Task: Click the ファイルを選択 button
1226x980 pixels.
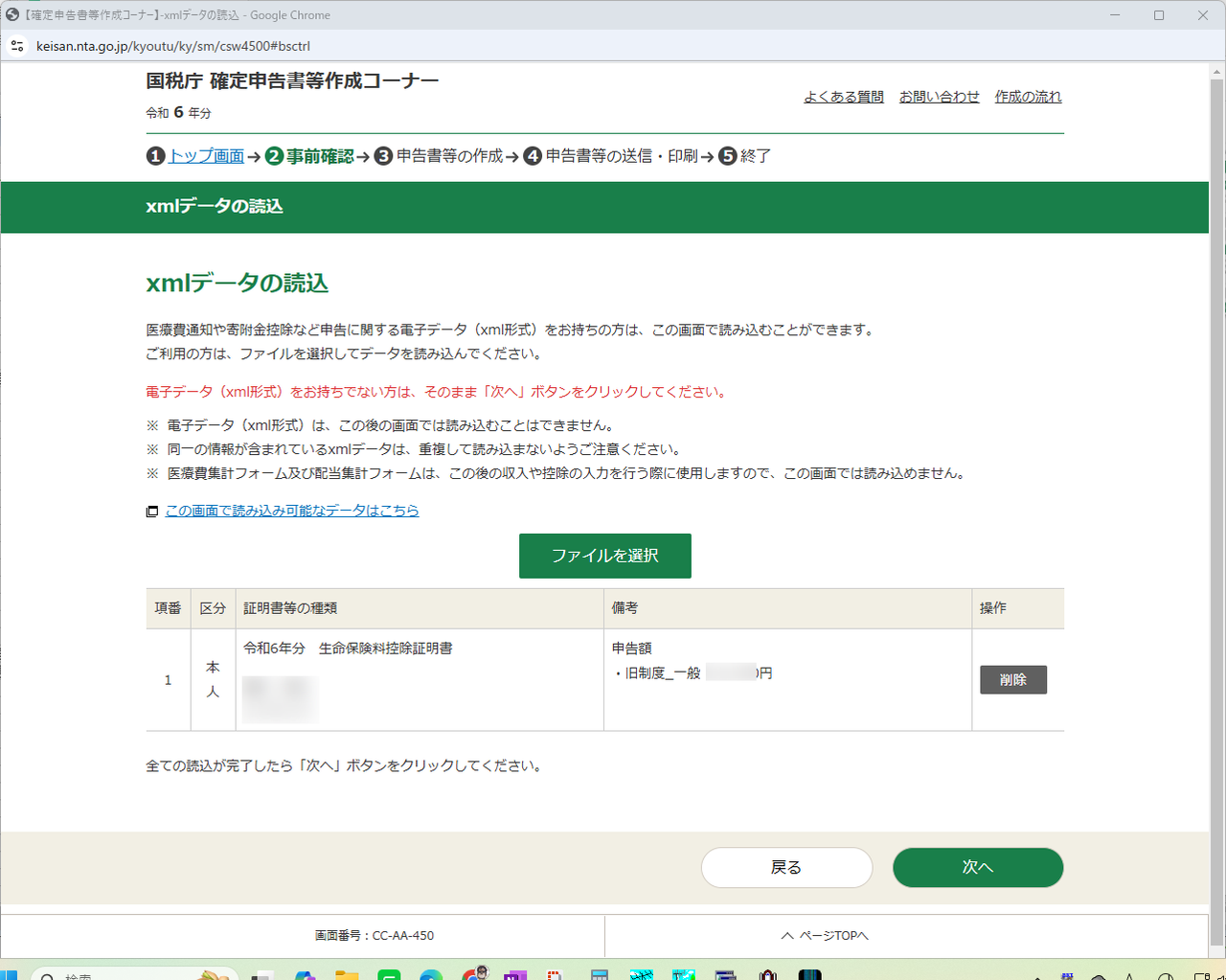Action: click(605, 556)
